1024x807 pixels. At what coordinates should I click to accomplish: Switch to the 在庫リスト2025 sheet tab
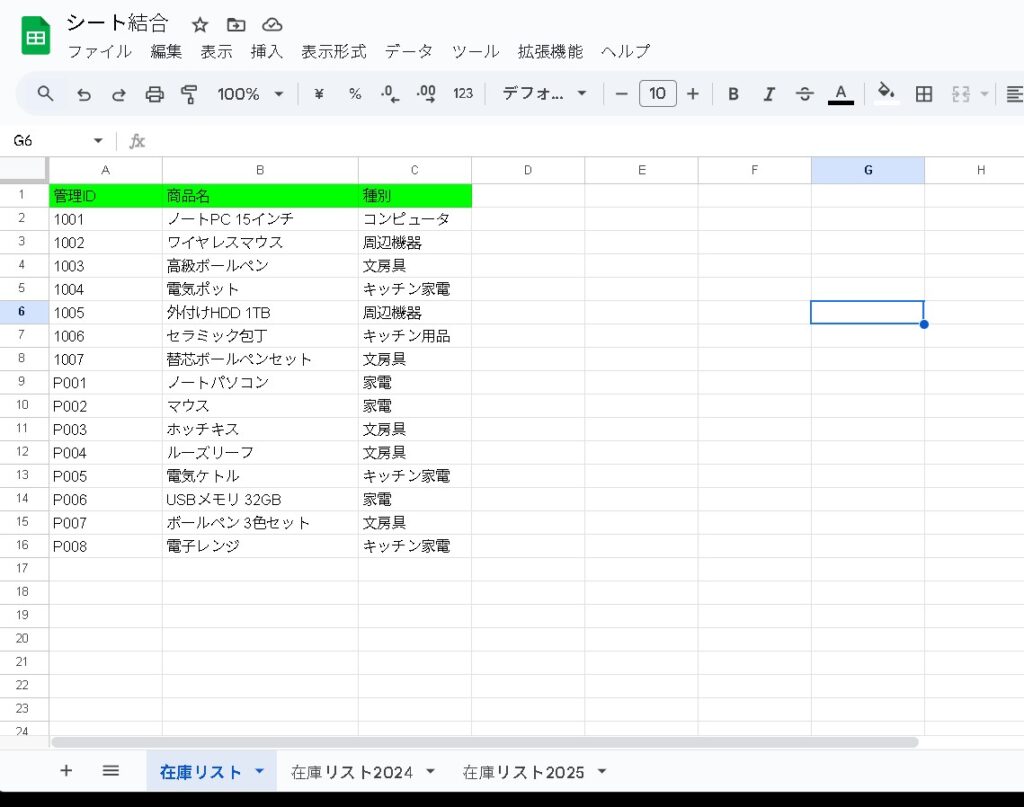click(x=523, y=771)
